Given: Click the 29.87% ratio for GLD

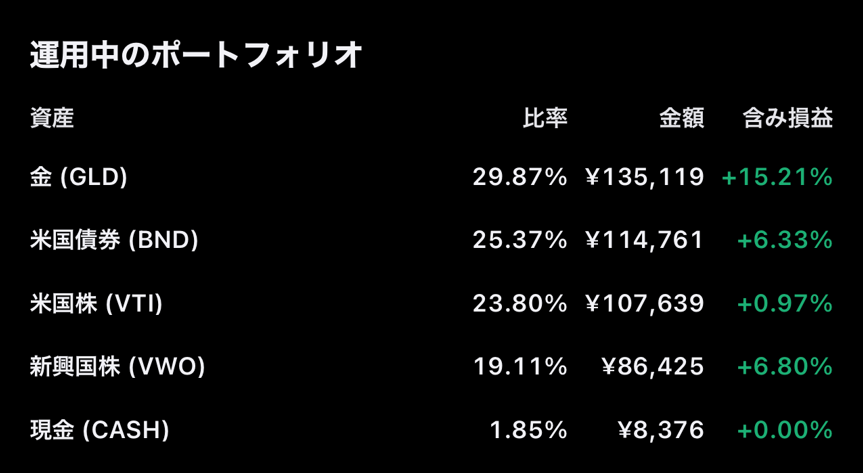Looking at the screenshot, I should coord(520,178).
